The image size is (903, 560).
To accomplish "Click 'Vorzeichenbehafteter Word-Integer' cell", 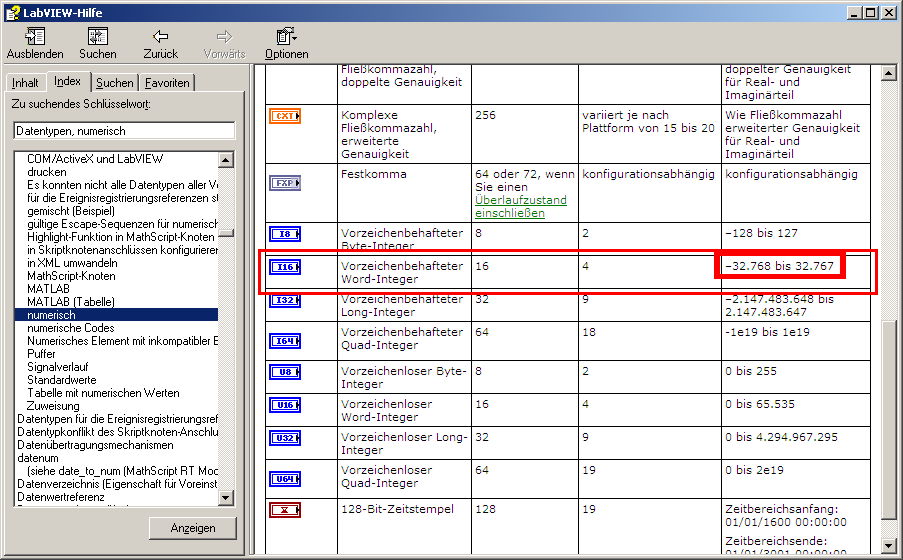I will (x=402, y=273).
